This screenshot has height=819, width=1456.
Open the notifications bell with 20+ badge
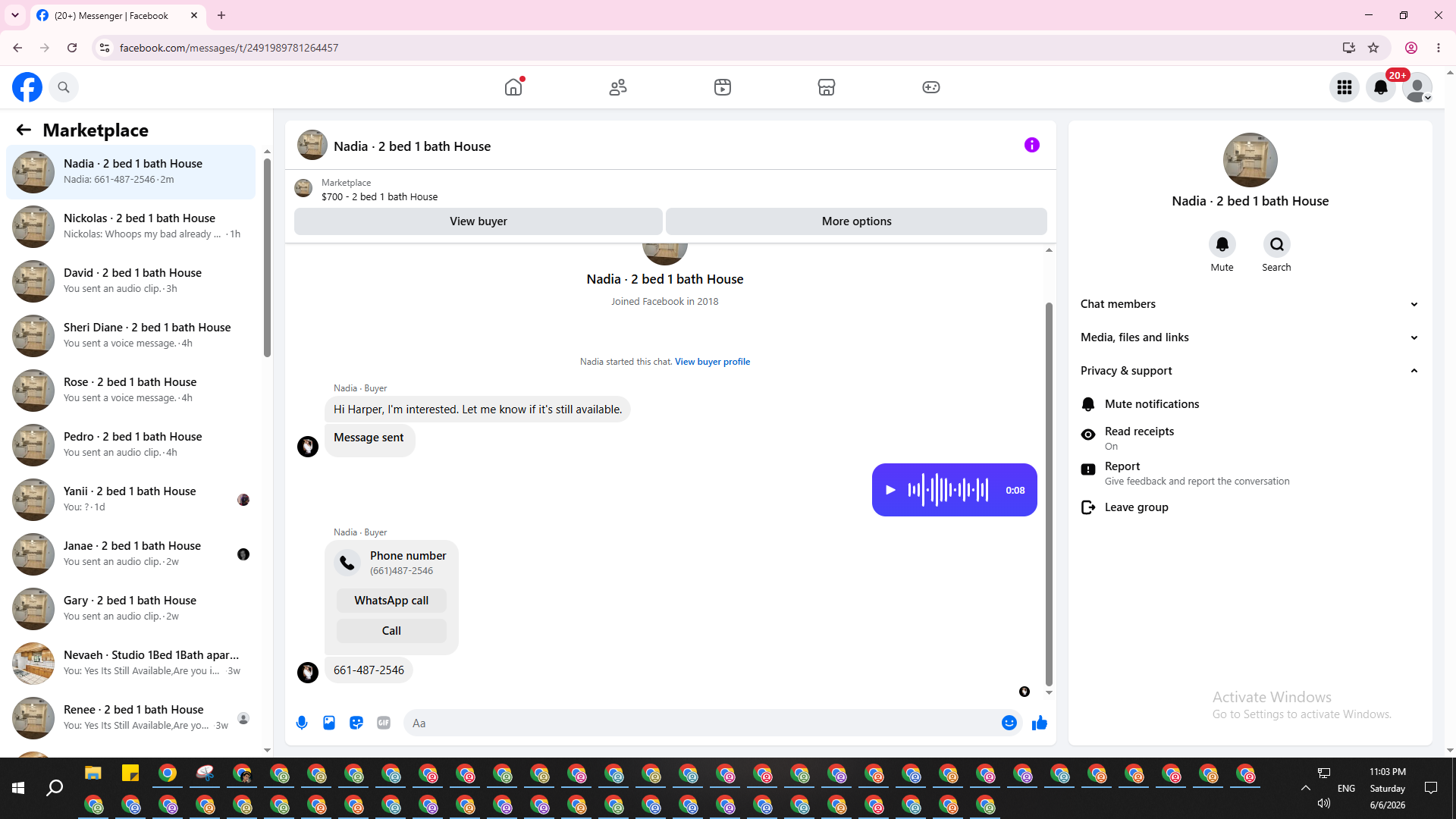(1381, 87)
